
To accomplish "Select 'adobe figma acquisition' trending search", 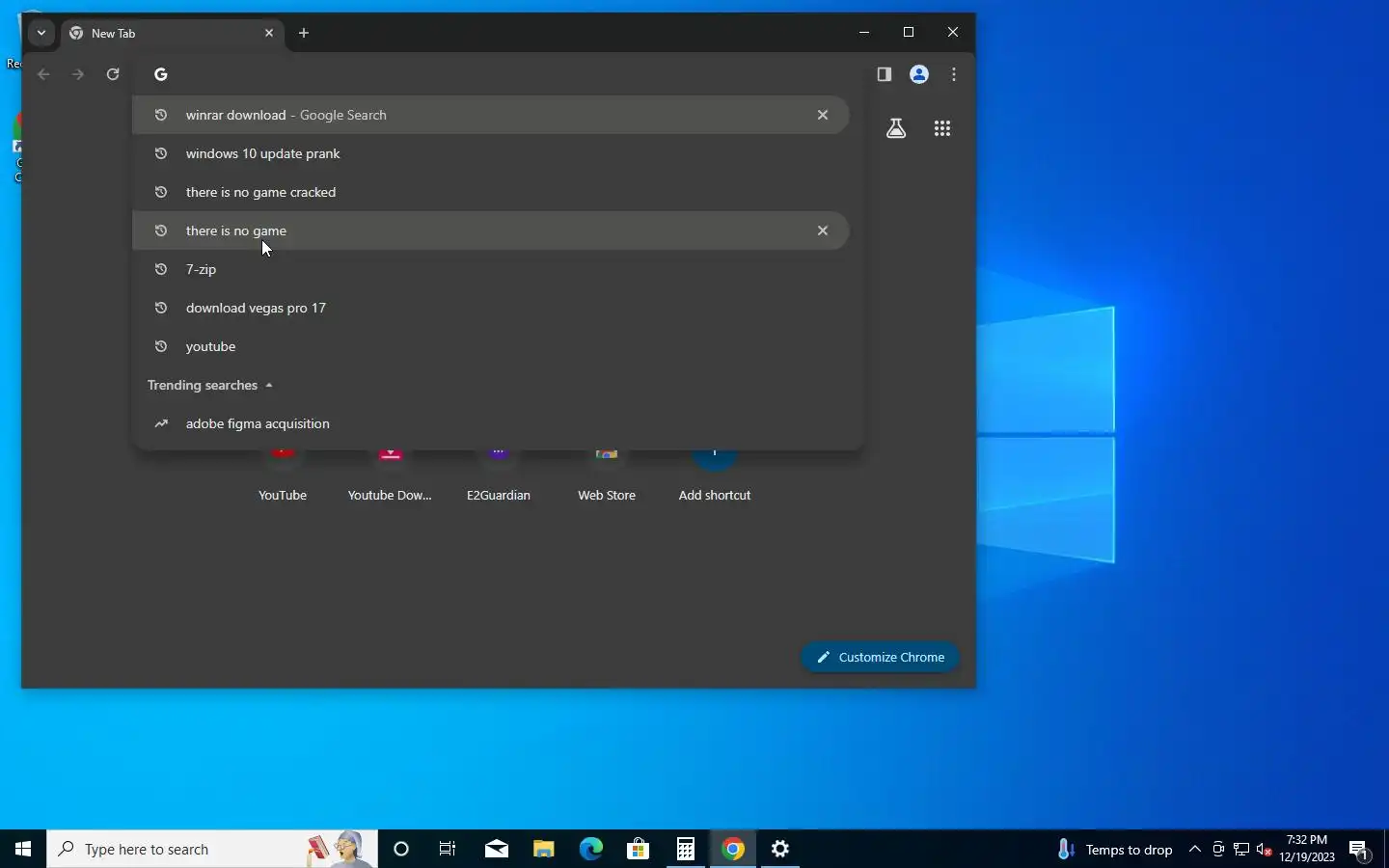I will (x=490, y=423).
